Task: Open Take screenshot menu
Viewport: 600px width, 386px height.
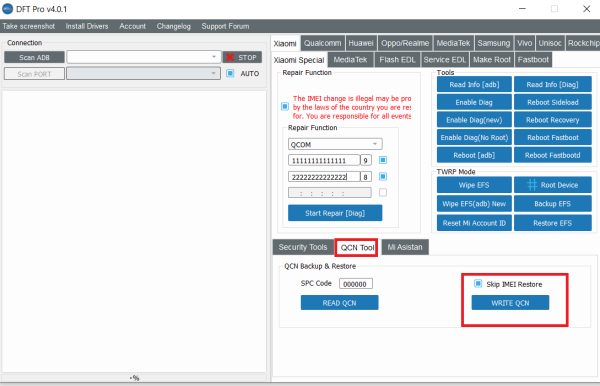Action: coord(29,26)
